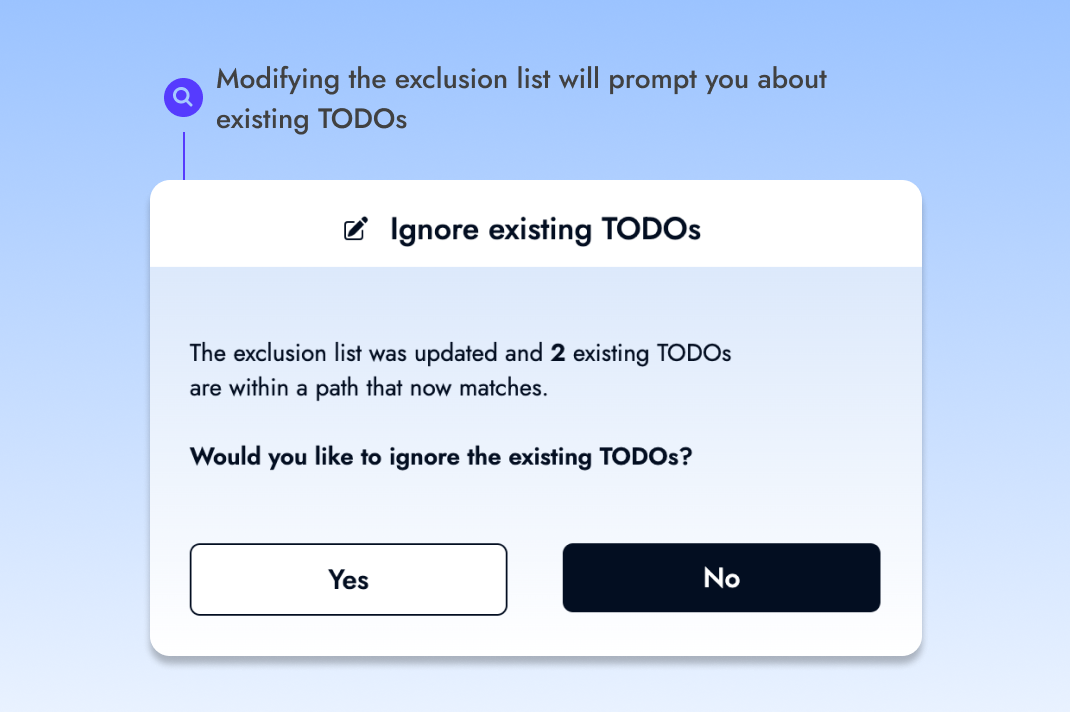
Task: Click 'TODOs?' at end of question
Action: pos(646,456)
